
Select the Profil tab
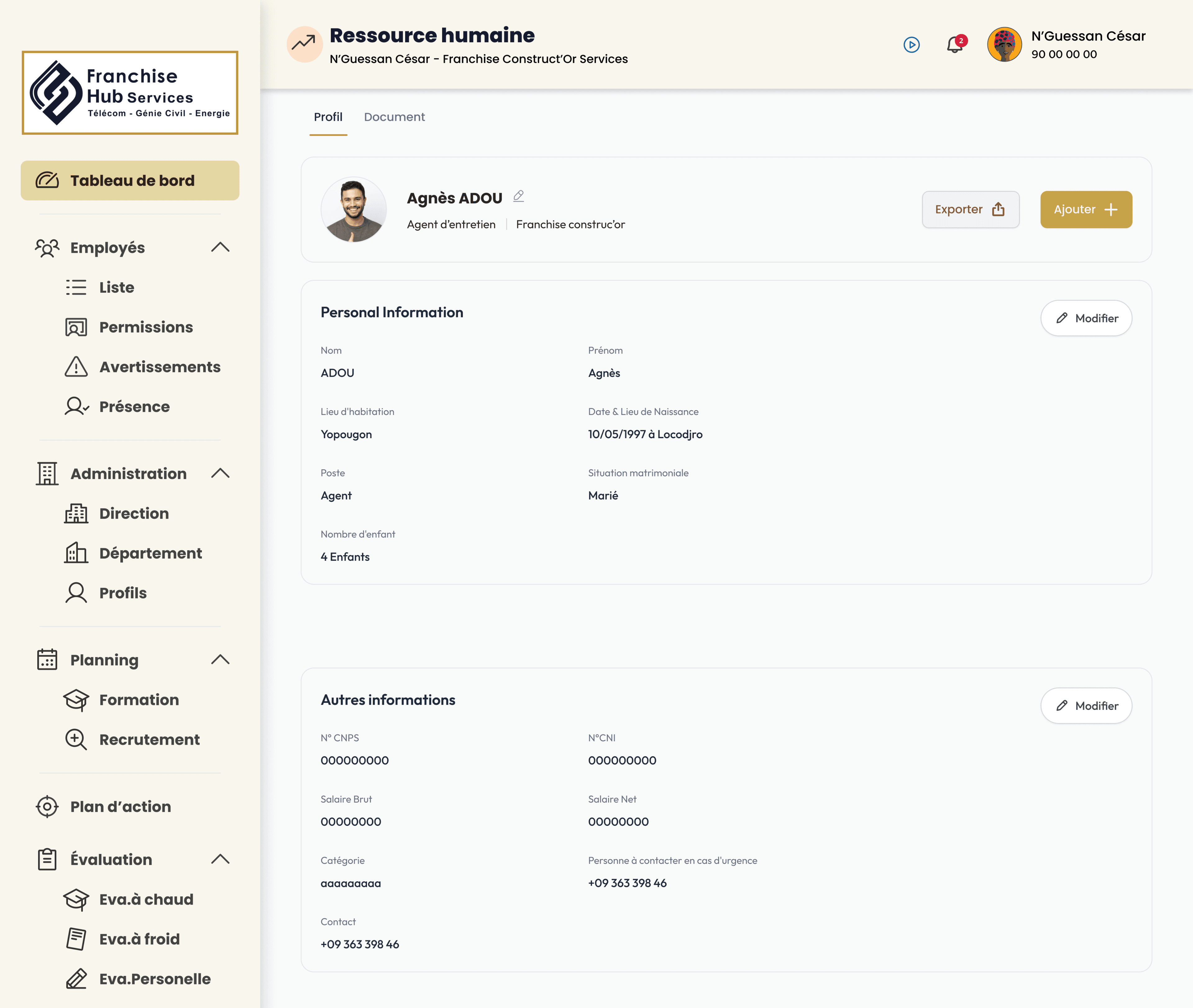click(x=328, y=117)
